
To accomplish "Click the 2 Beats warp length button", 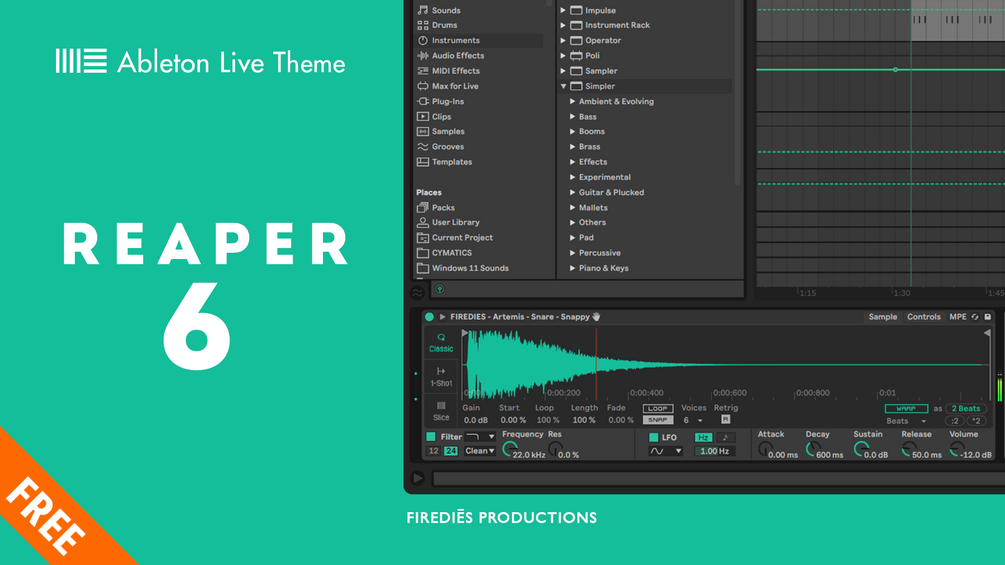I will 965,409.
